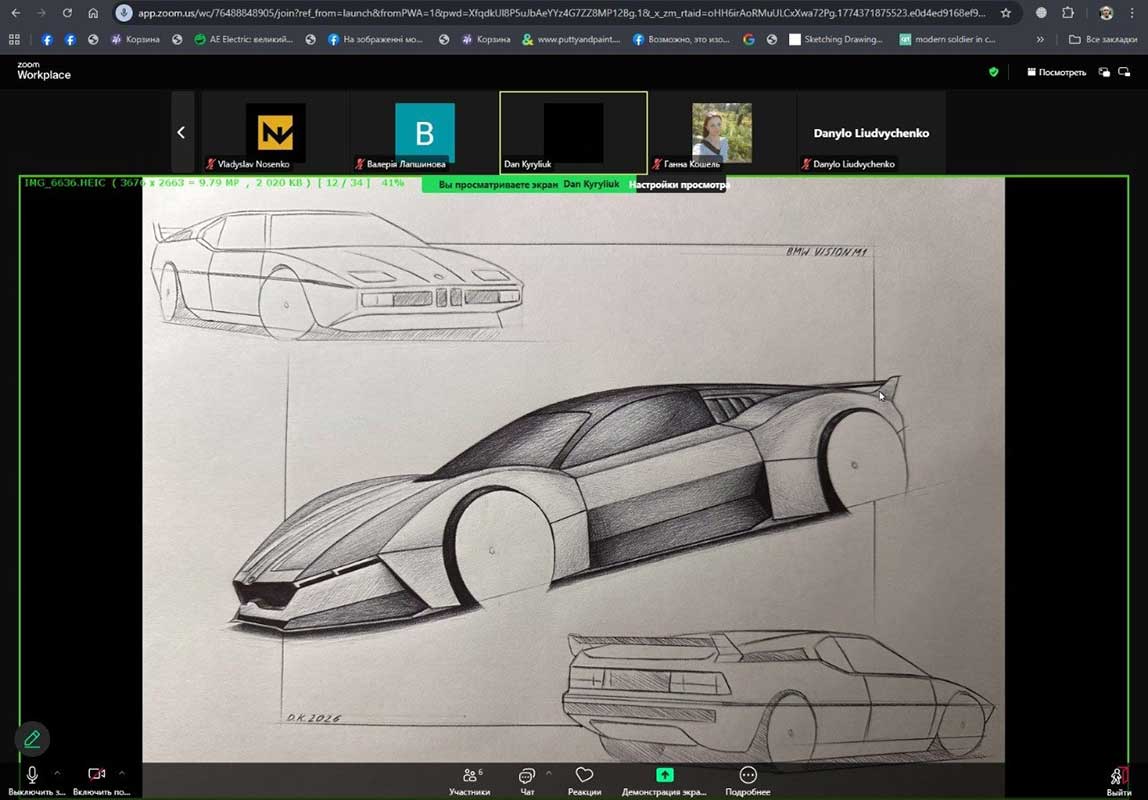Open the View Settings button

click(678, 185)
